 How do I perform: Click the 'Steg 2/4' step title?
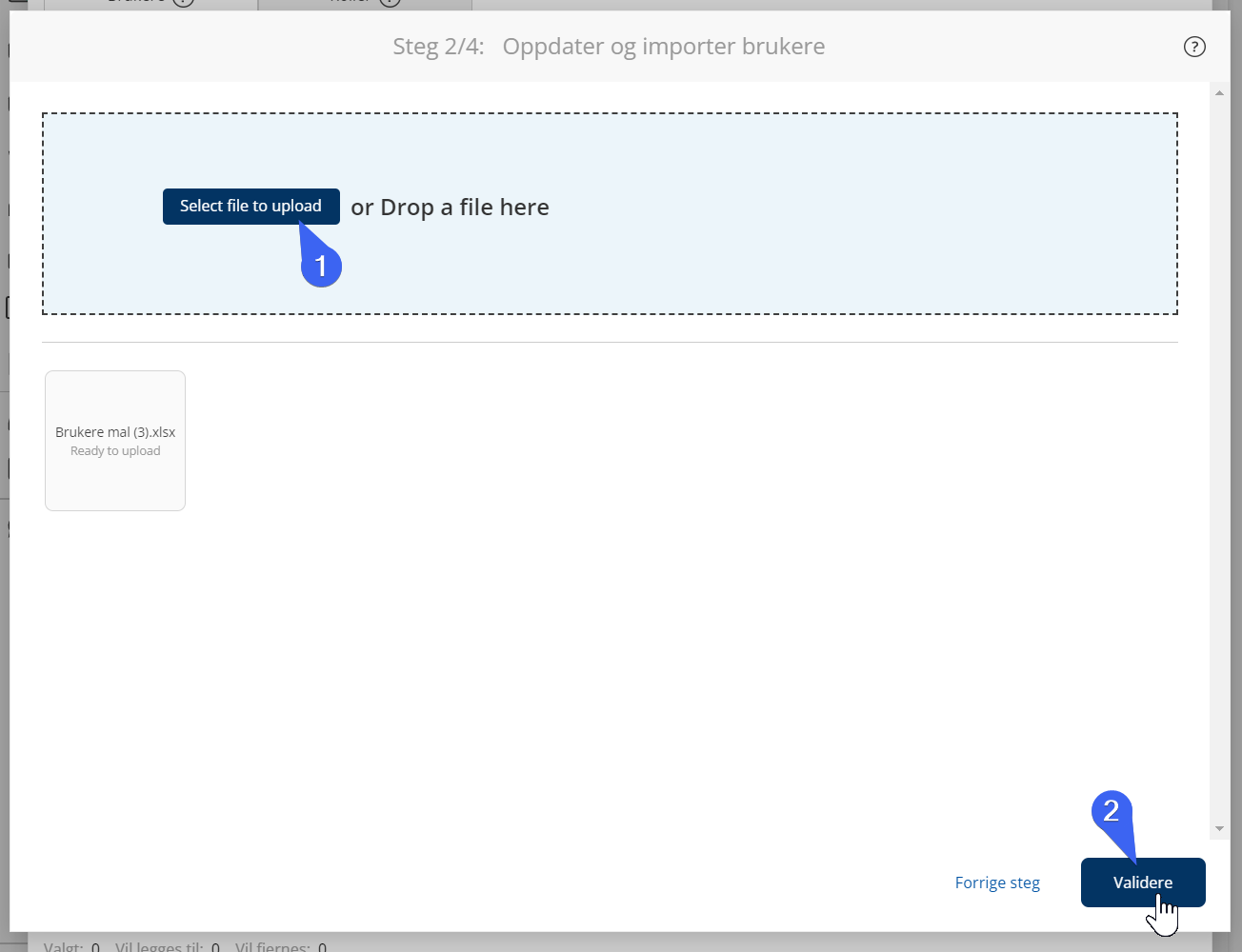[x=438, y=47]
